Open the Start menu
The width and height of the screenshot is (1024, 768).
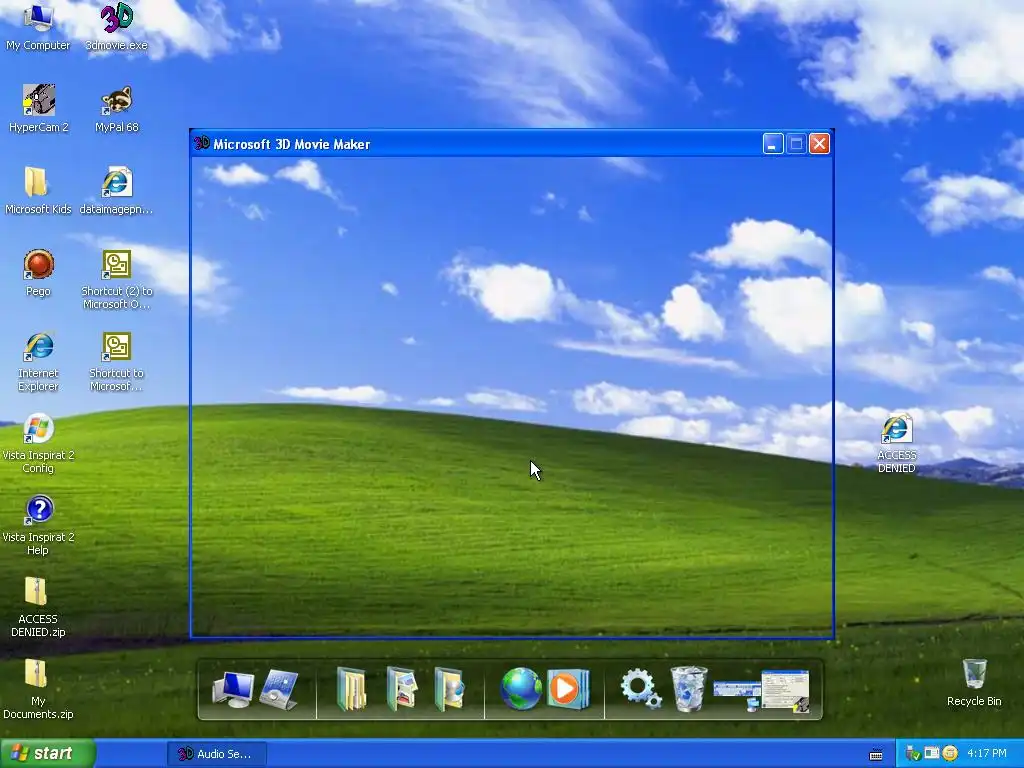[48, 754]
